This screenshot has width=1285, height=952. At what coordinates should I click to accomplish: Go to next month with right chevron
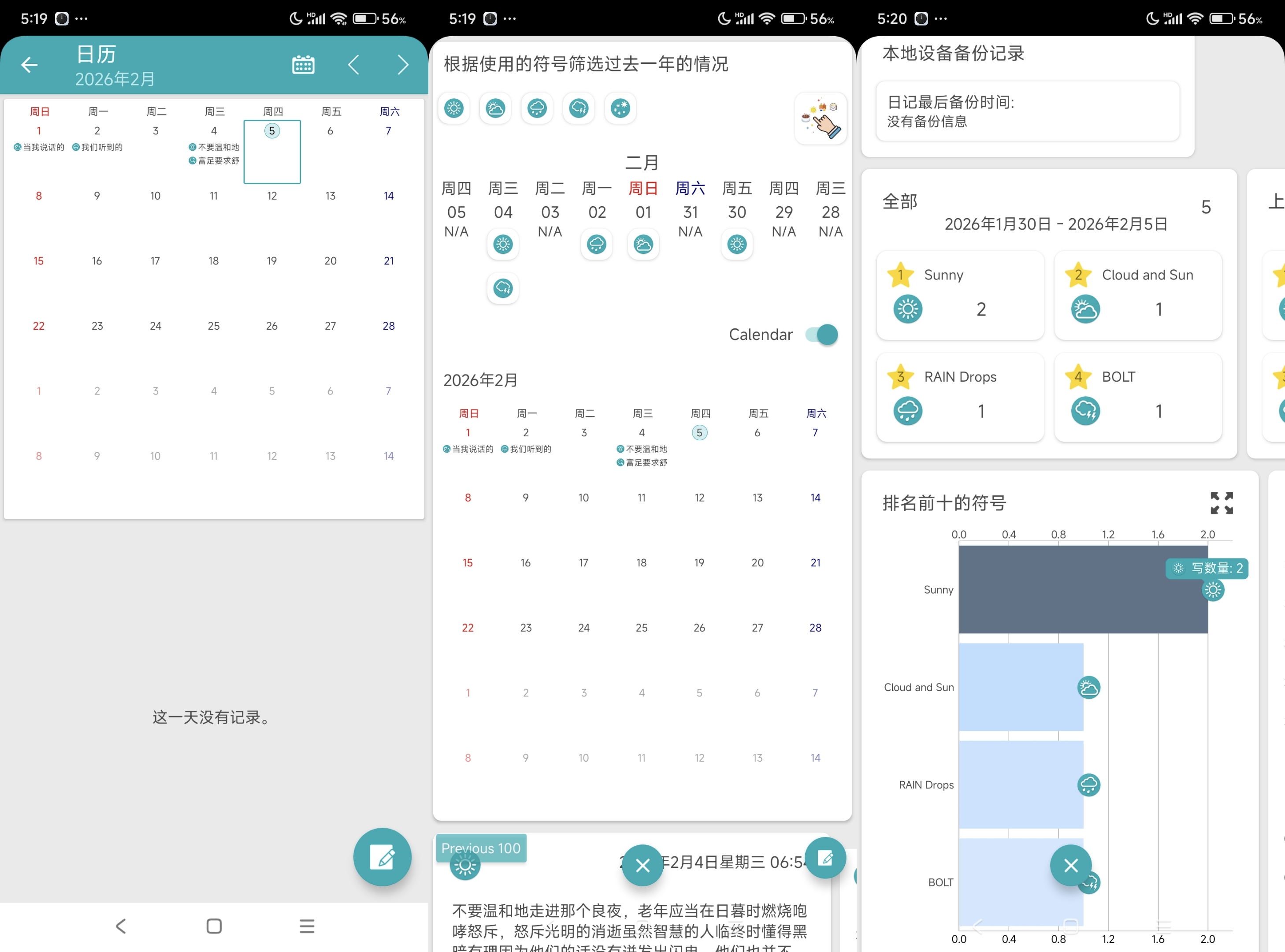(403, 65)
